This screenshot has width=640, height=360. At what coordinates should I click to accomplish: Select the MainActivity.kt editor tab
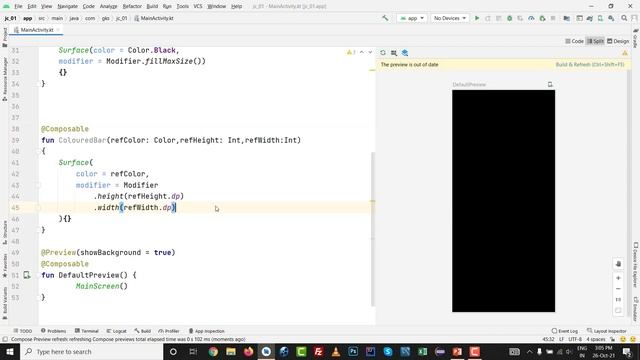36,30
